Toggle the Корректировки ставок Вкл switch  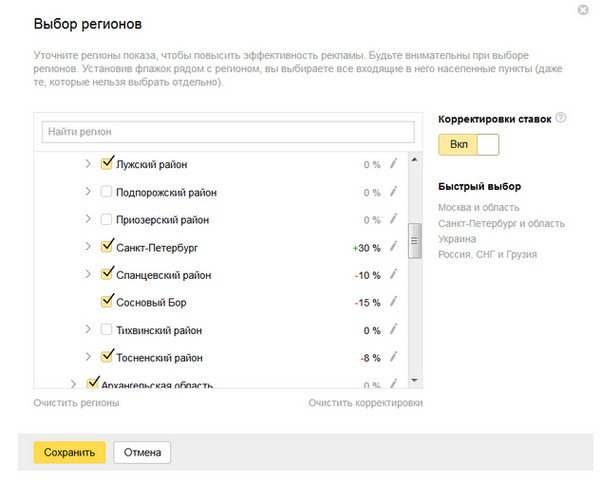[x=468, y=145]
